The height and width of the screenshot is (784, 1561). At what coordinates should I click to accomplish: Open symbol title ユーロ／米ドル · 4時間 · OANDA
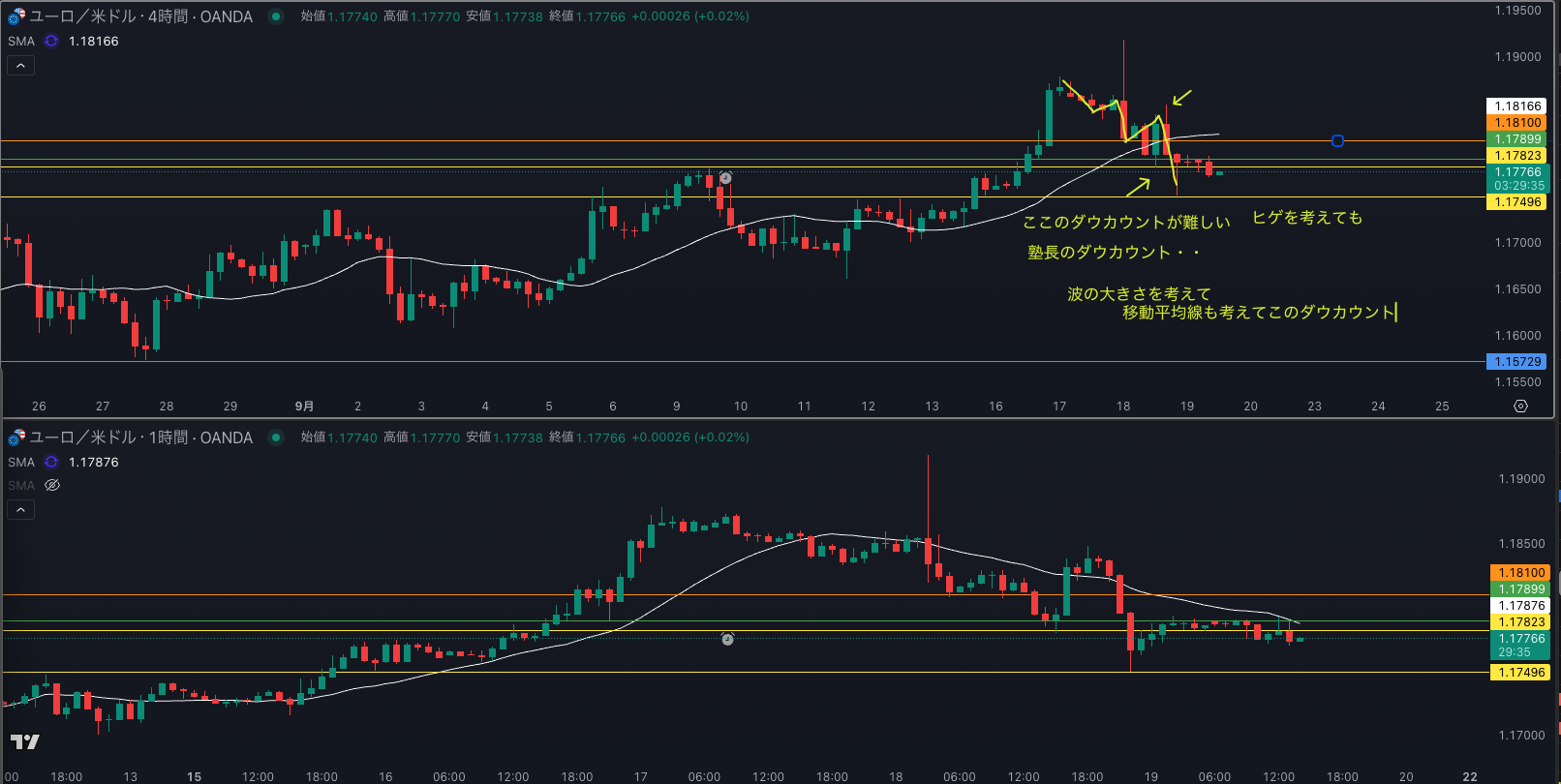tap(141, 16)
